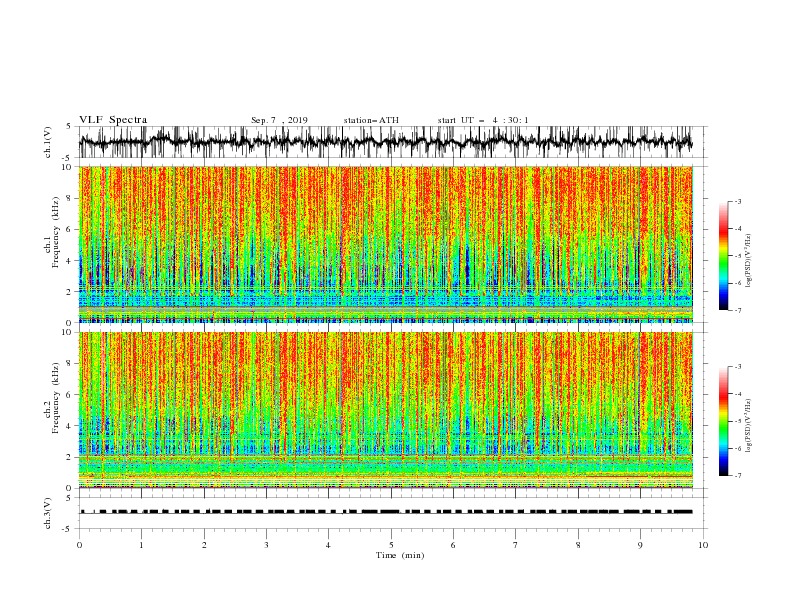Click the "7" tick on the Time axis
792x612 pixels.
coord(516,545)
